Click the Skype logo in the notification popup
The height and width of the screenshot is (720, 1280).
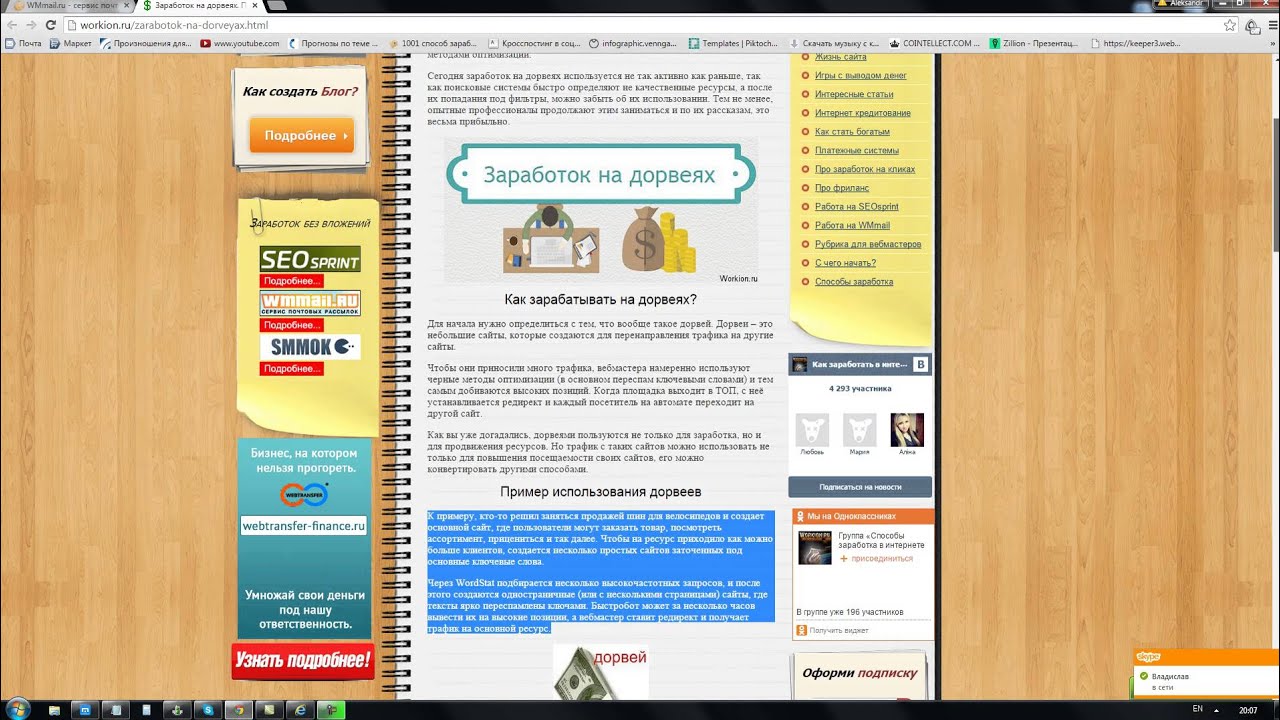coord(1148,657)
